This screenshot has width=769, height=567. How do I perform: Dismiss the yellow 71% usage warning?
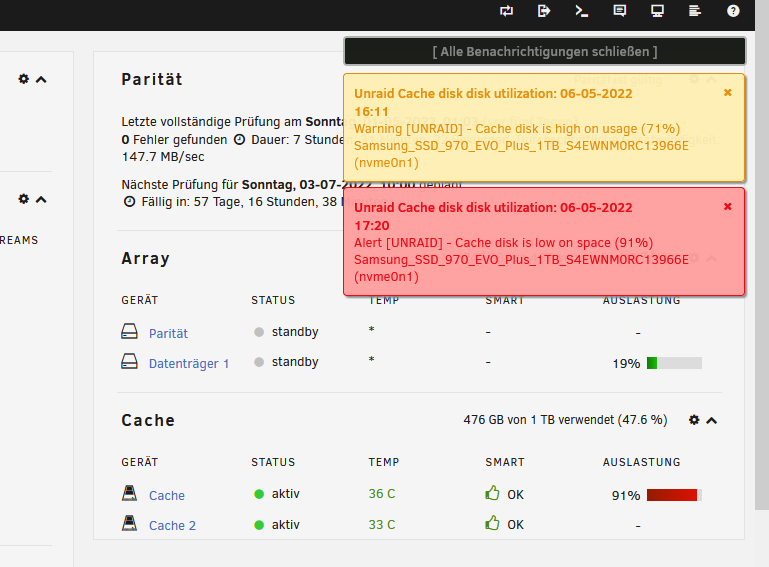728,93
